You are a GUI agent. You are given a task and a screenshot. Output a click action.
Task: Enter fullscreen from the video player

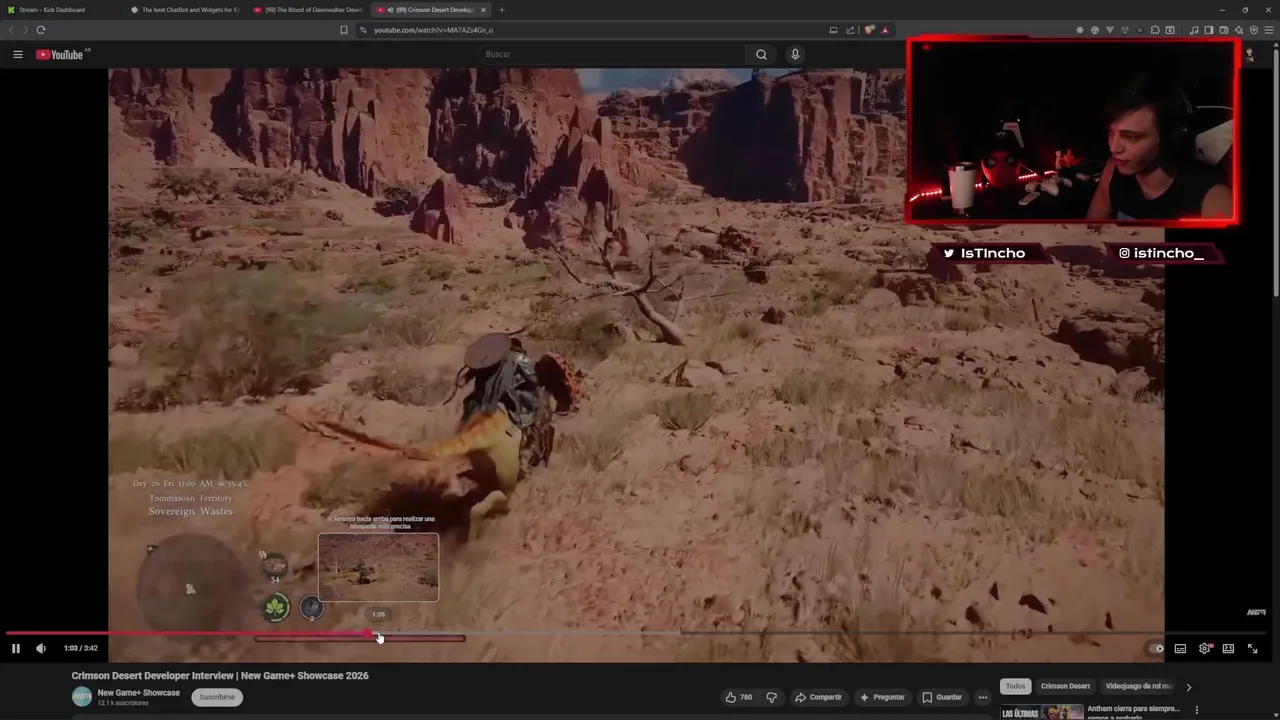1252,648
